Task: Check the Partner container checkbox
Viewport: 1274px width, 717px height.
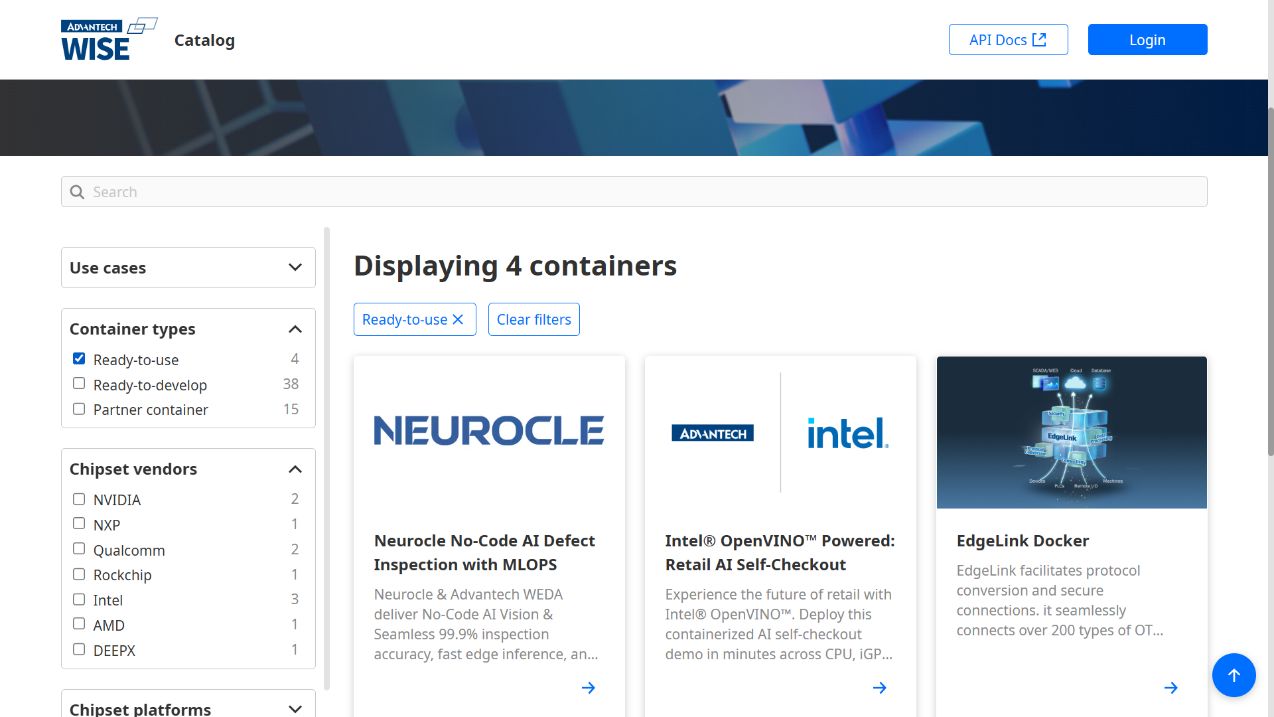Action: [79, 408]
